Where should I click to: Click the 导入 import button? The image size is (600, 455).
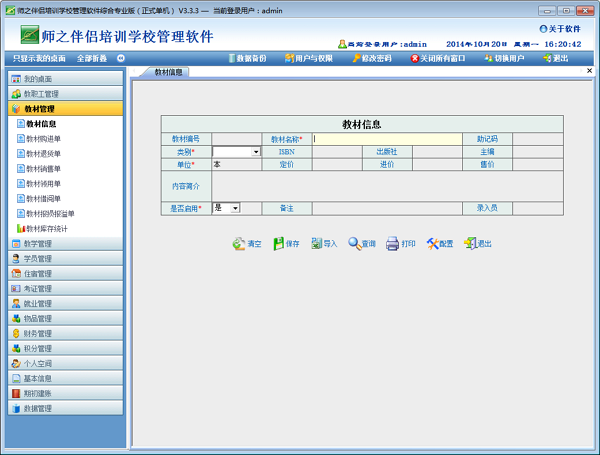tap(324, 243)
